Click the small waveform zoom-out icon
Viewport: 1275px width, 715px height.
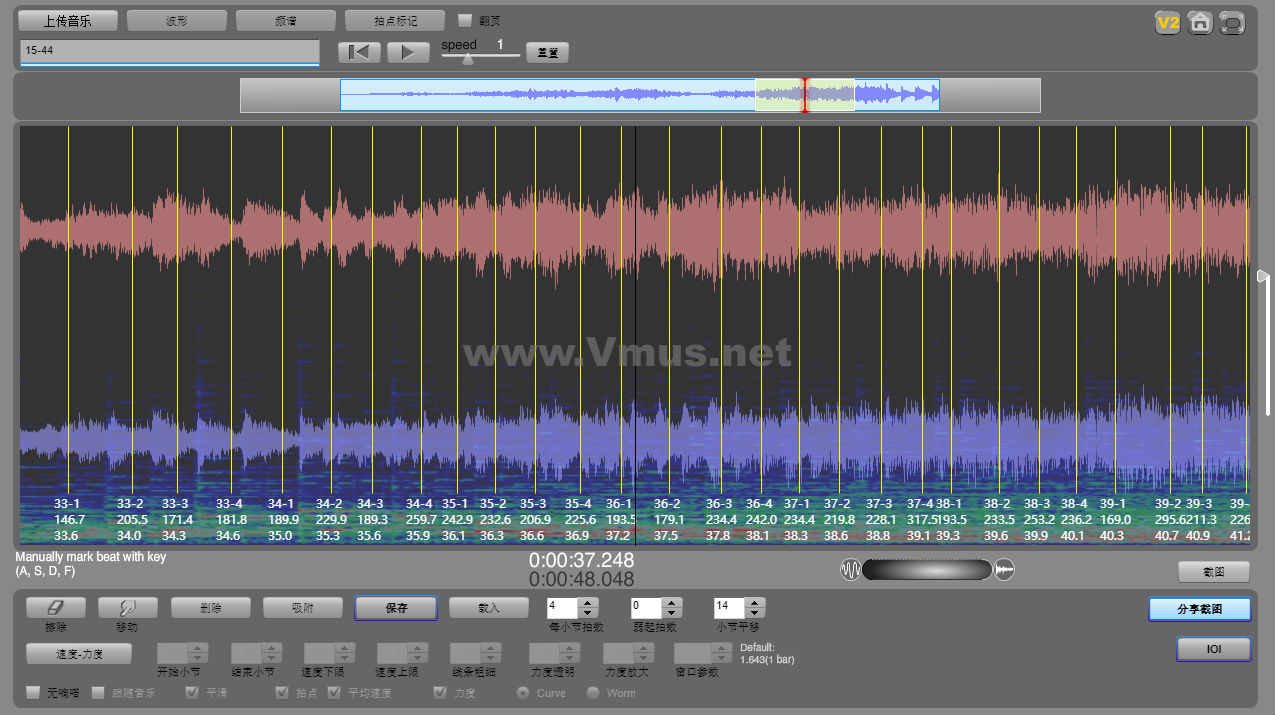click(x=849, y=569)
